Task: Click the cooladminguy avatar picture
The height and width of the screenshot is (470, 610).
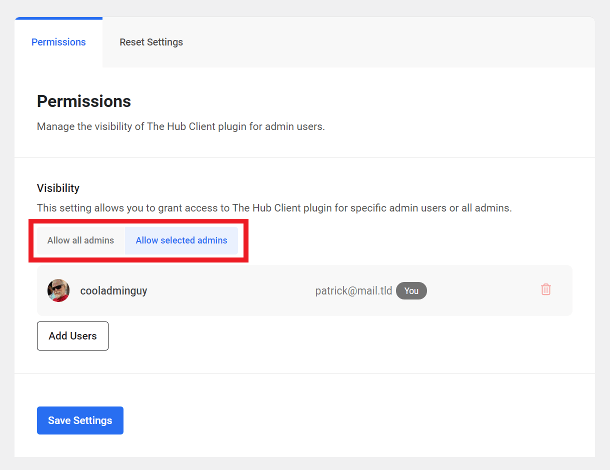Action: 58,291
